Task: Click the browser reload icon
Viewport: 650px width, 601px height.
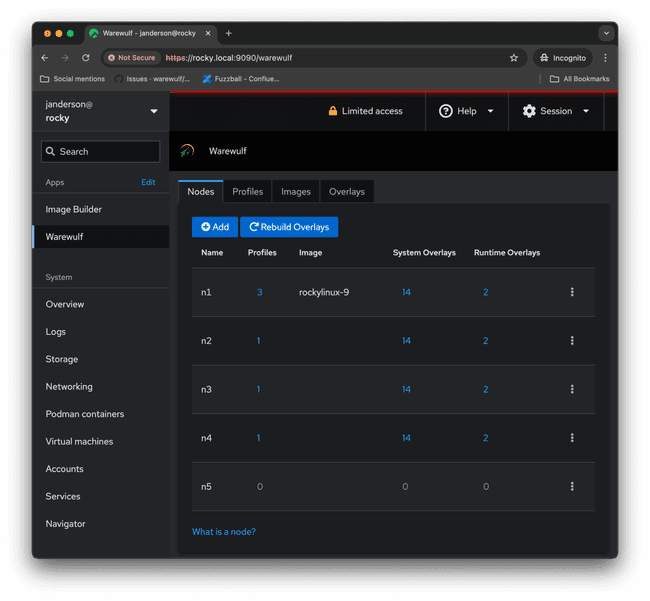Action: coord(86,58)
